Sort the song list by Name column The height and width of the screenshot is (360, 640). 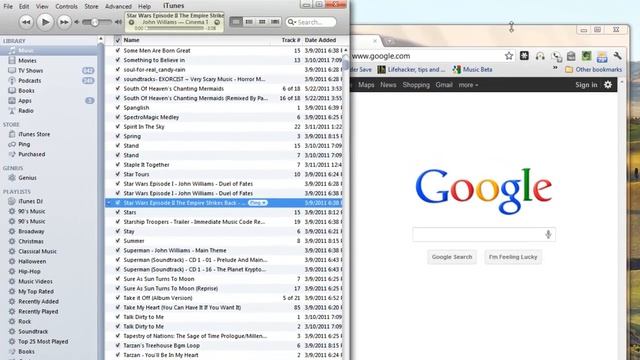pos(131,40)
